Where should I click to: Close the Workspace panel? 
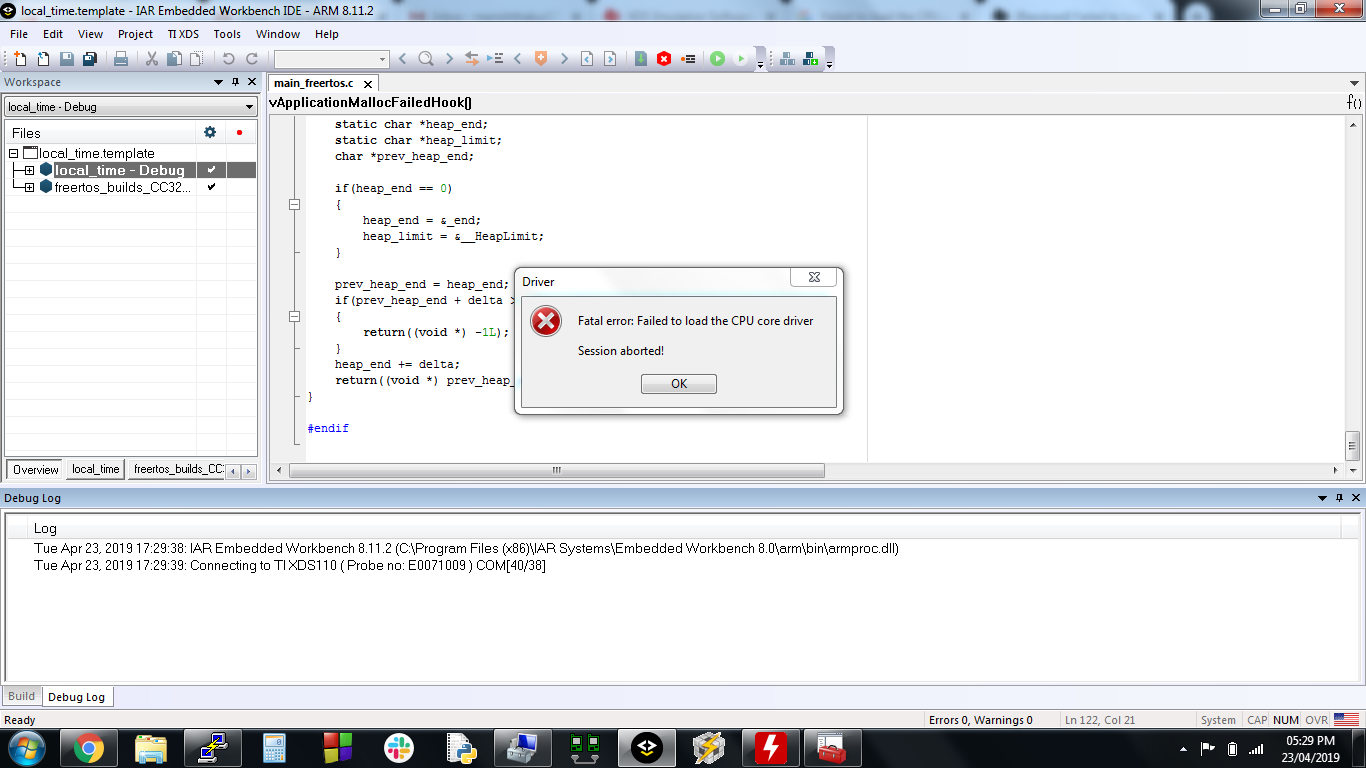(x=253, y=82)
